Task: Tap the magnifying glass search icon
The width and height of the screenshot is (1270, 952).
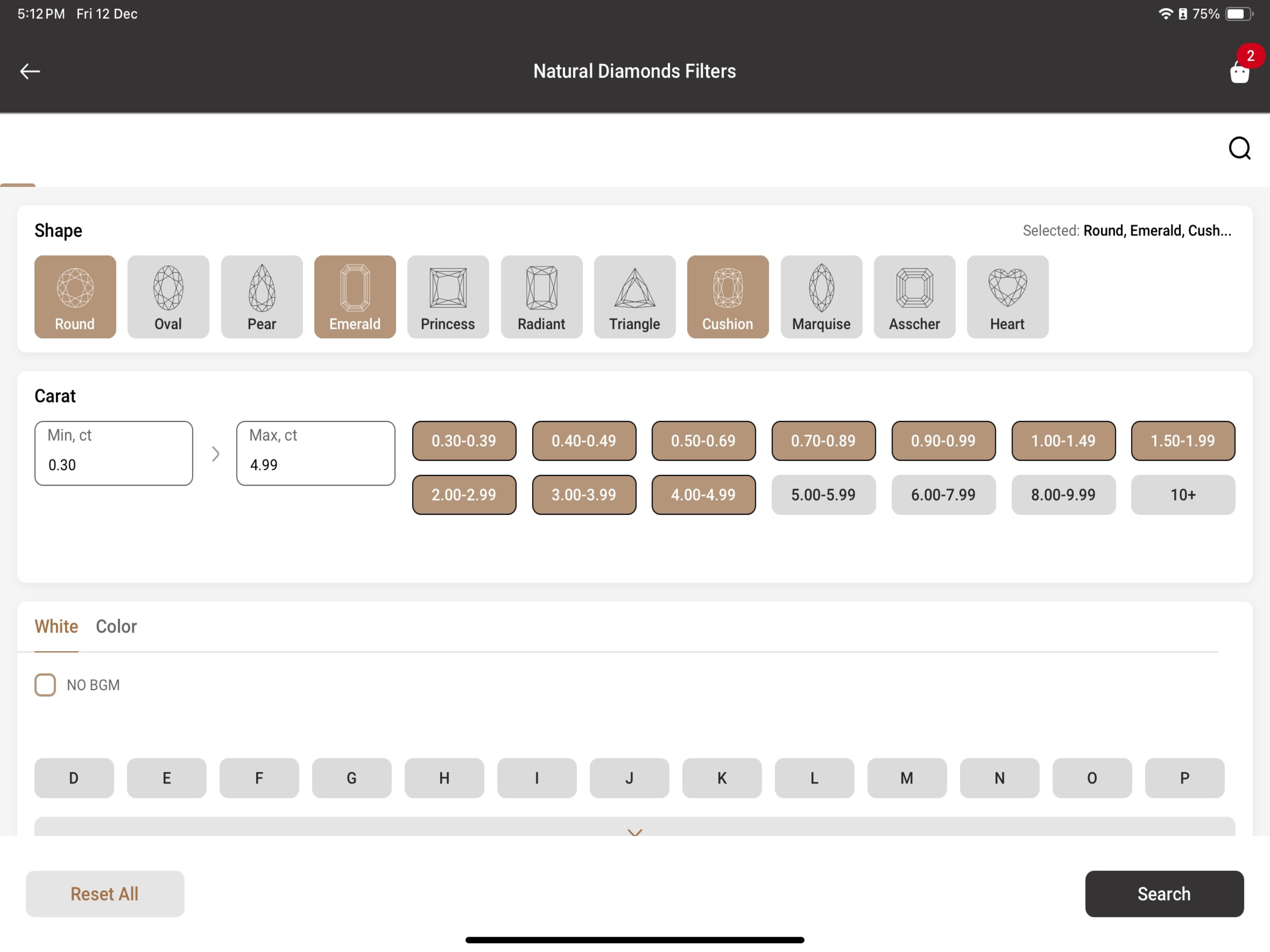Action: pos(1239,148)
